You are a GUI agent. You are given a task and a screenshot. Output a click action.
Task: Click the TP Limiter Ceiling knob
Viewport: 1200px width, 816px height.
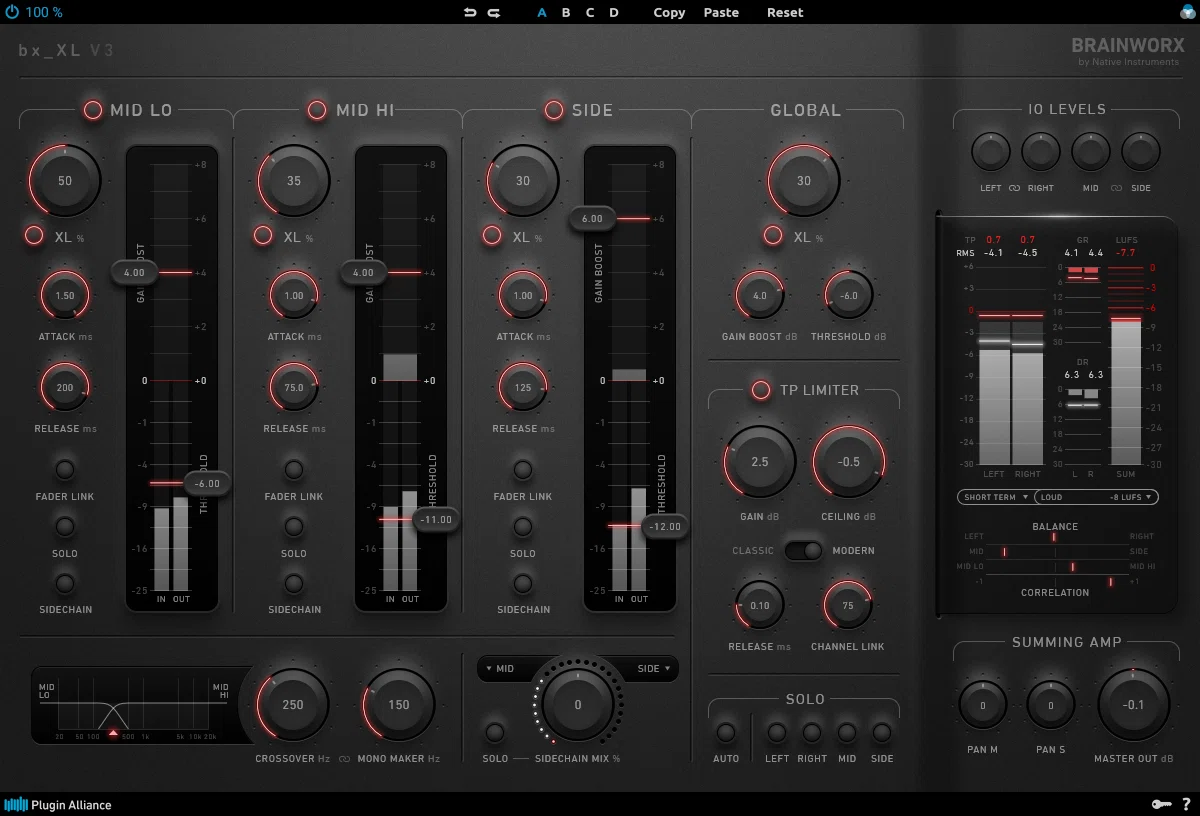tap(849, 462)
